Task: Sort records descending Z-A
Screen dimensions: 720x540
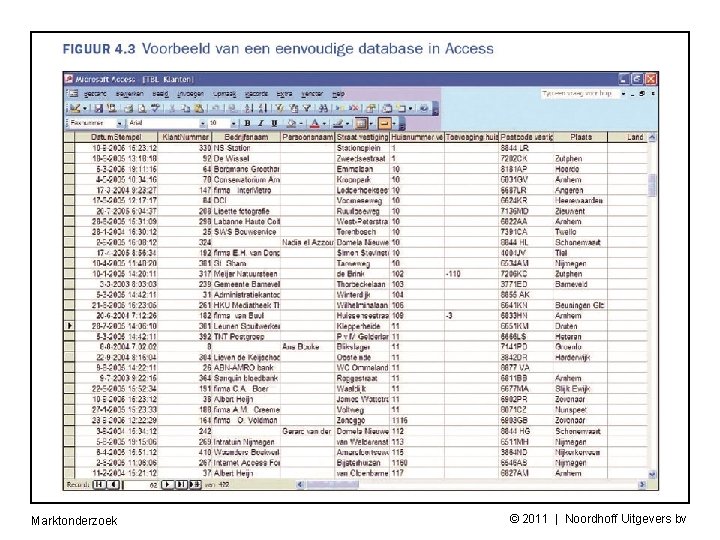Action: [x=263, y=108]
